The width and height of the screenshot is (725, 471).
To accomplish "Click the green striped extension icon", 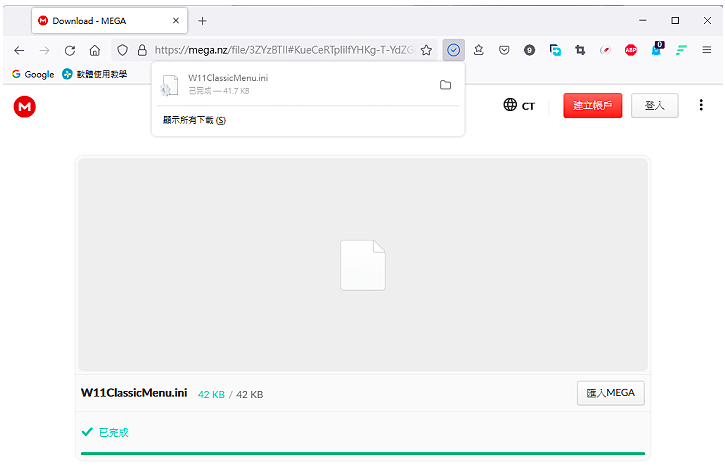I will pyautogui.click(x=681, y=50).
